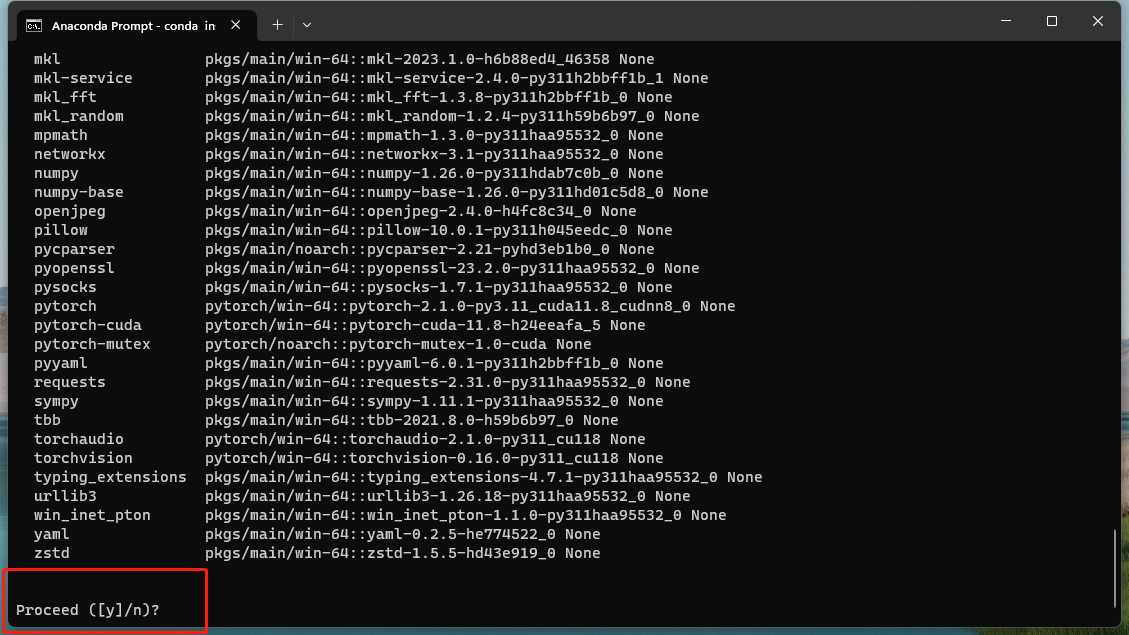
Task: Click the 'numpy-base' package name
Action: (x=78, y=192)
